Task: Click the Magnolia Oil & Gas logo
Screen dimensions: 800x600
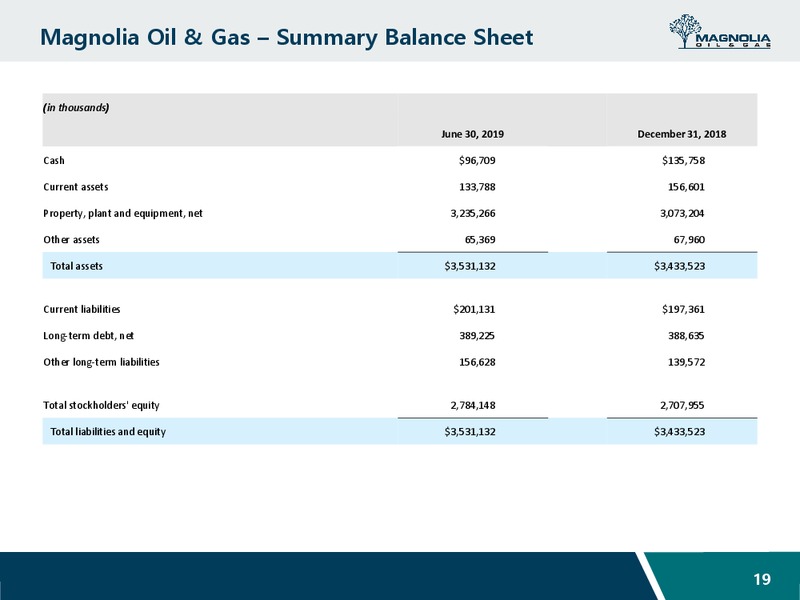Action: 720,32
